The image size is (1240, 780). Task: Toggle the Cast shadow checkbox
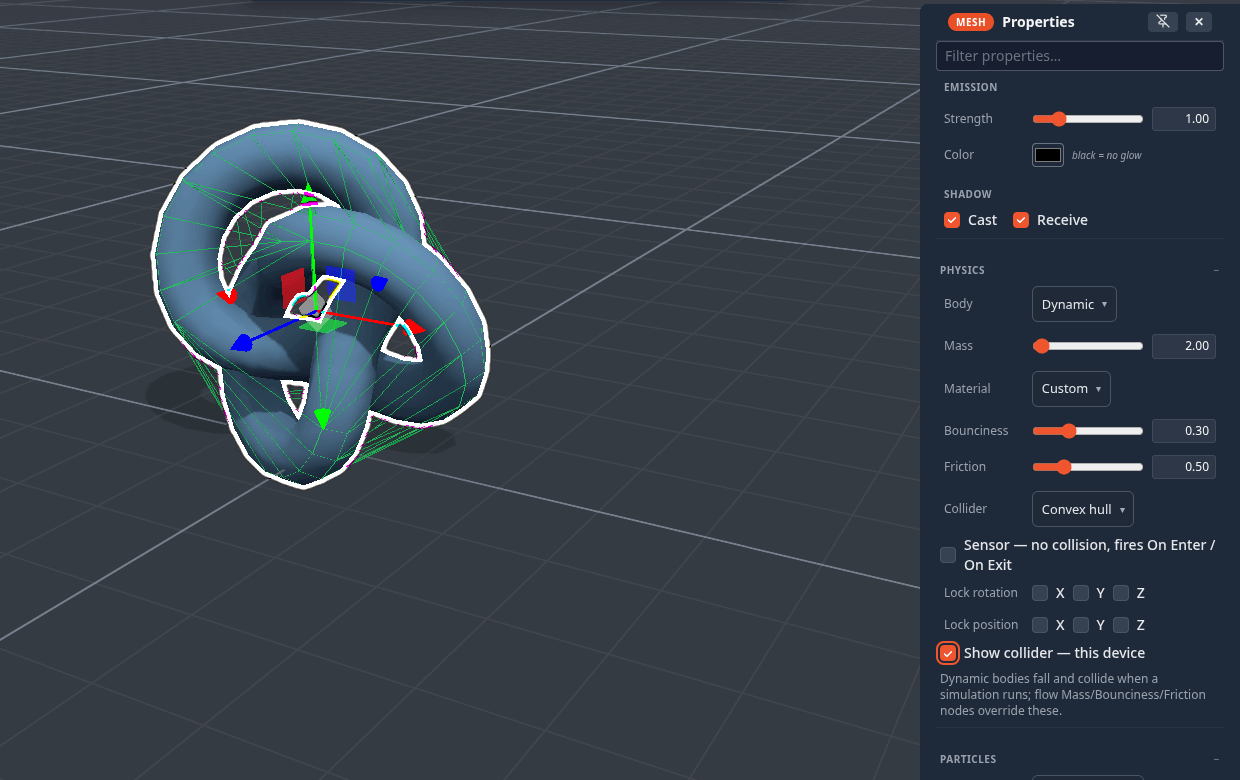952,220
